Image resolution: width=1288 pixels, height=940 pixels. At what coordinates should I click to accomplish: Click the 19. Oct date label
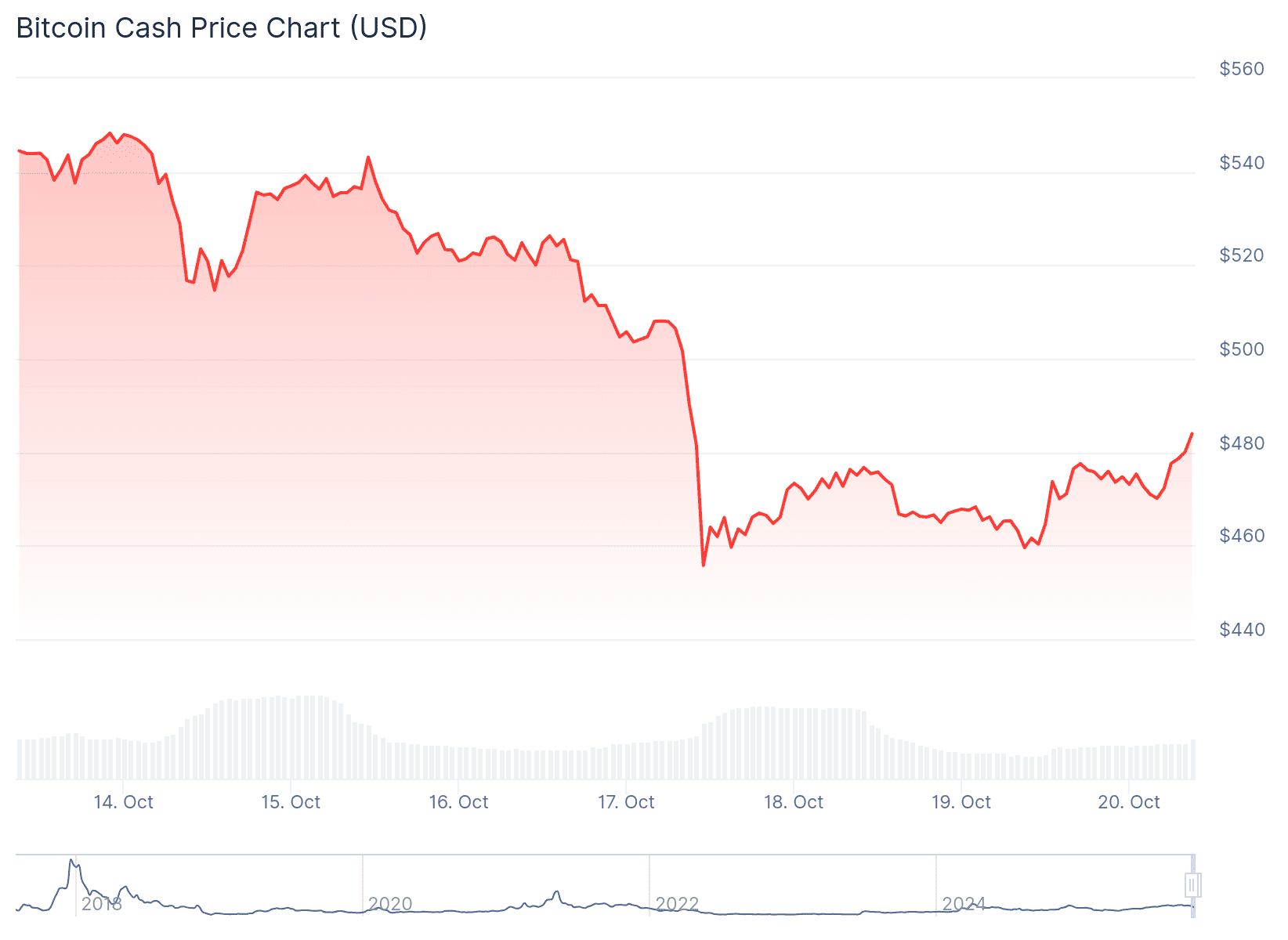961,802
